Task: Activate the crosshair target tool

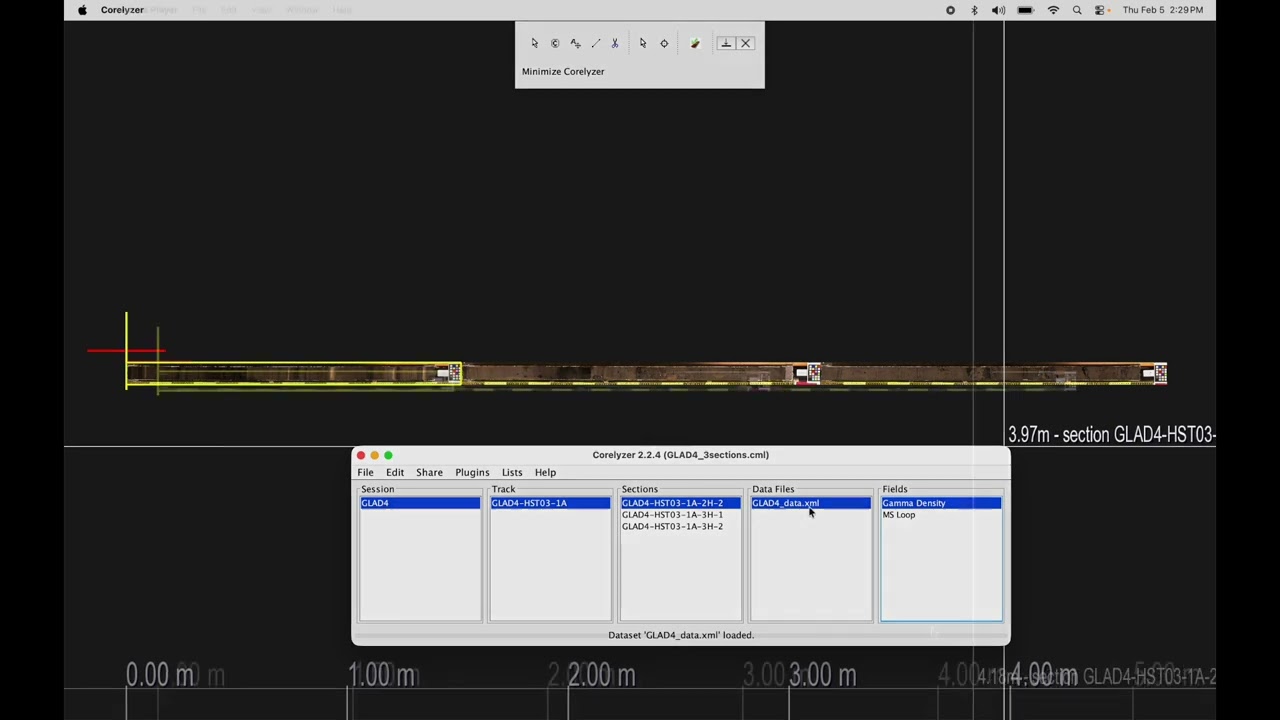Action: [x=664, y=43]
